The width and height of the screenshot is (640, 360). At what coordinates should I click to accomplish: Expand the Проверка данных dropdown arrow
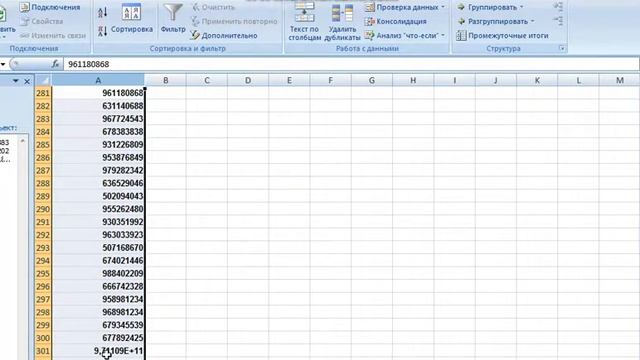click(443, 7)
